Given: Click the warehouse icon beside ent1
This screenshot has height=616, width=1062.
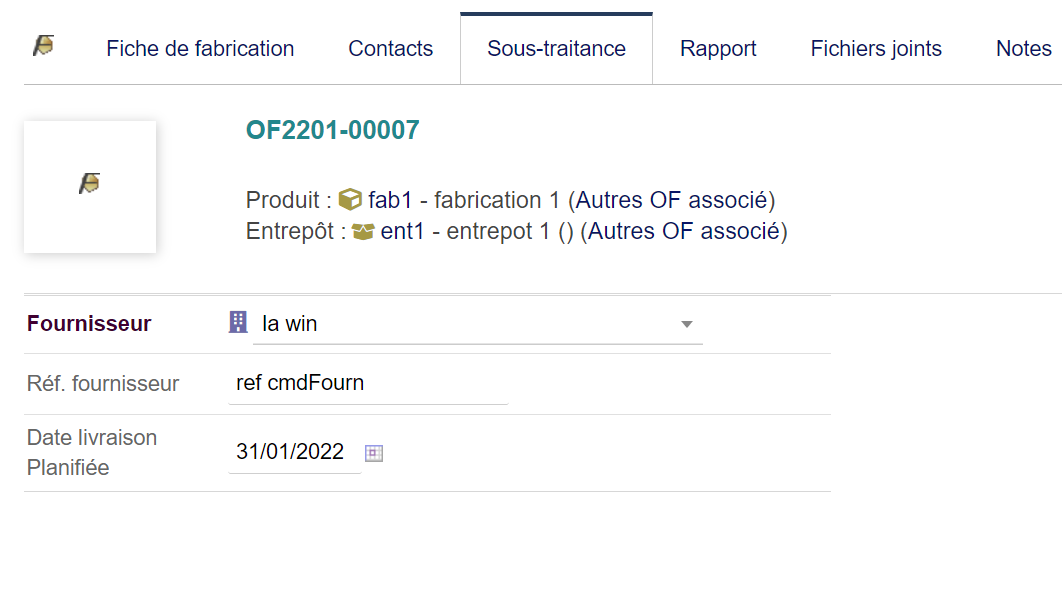Looking at the screenshot, I should coord(364,232).
